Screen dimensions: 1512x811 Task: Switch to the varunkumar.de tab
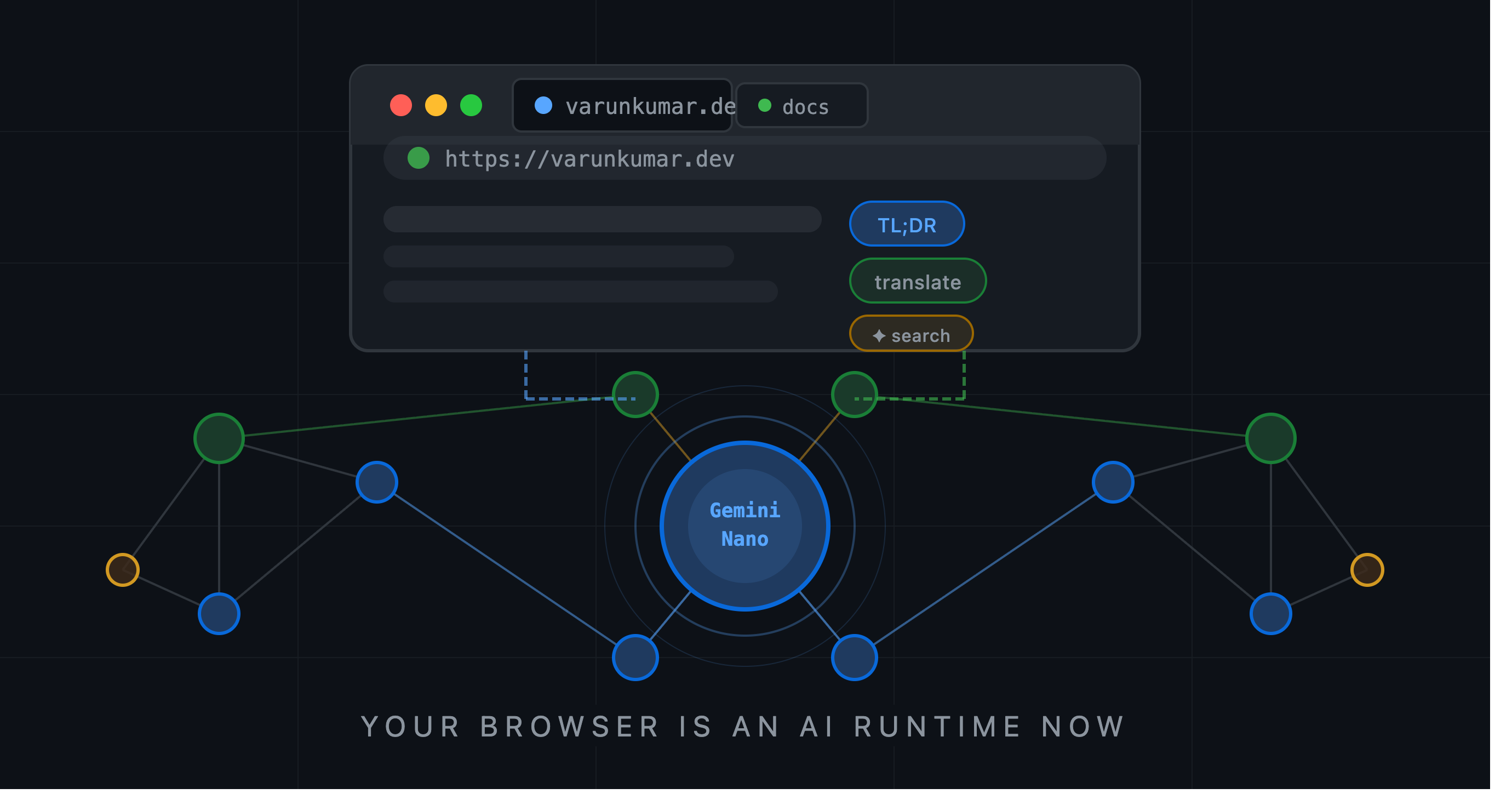[622, 106]
